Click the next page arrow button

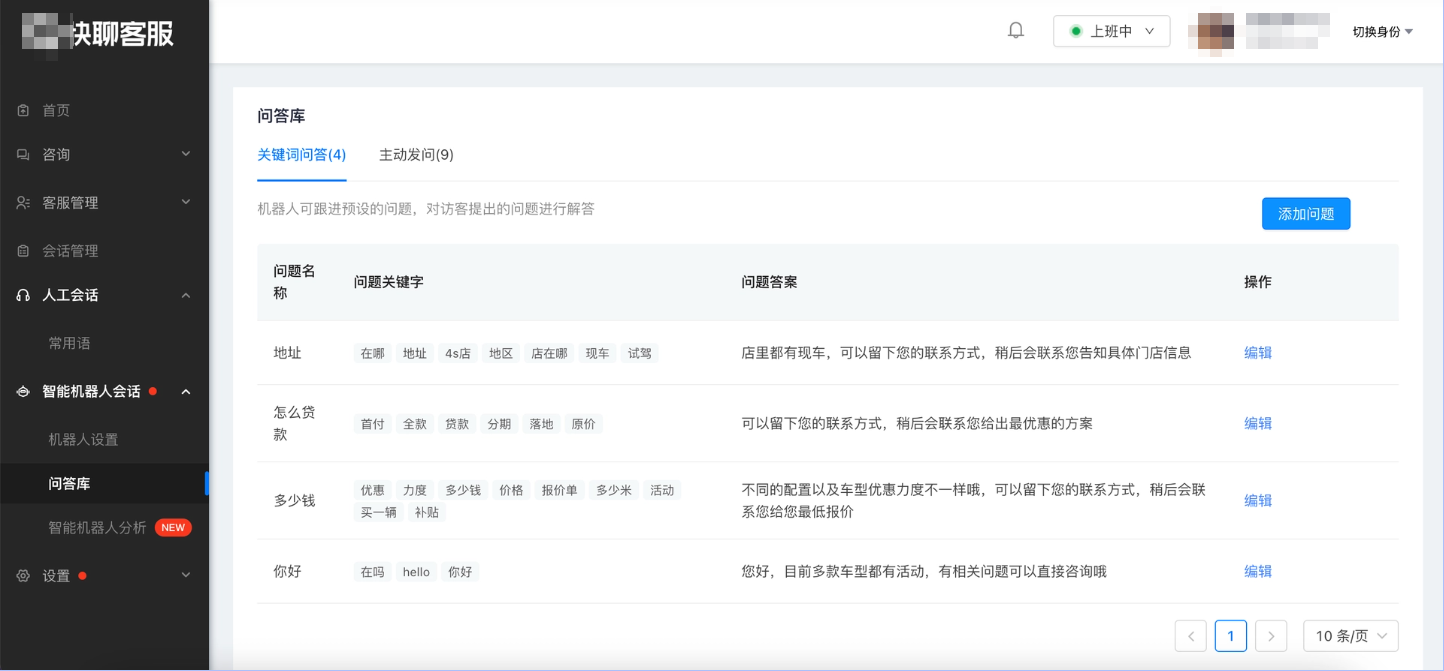click(1270, 635)
